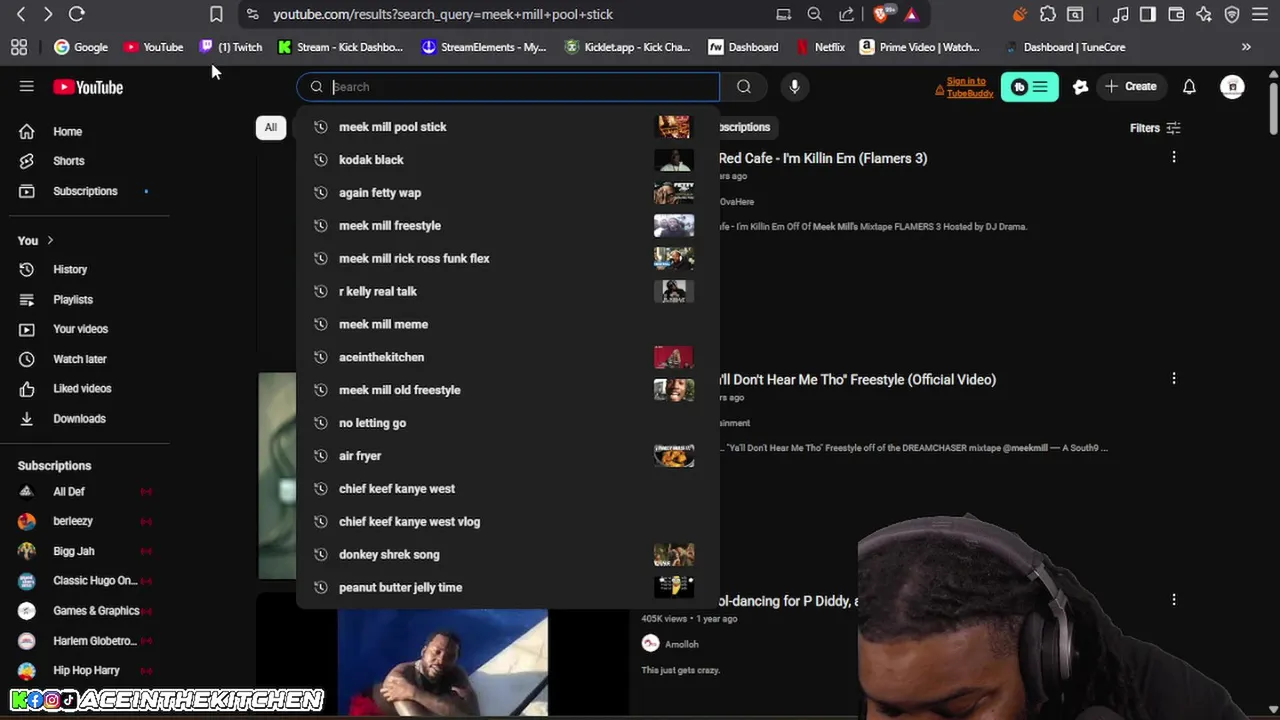Open the extensions puzzle piece menu
Screen dimensions: 1280x720
pos(1047,14)
